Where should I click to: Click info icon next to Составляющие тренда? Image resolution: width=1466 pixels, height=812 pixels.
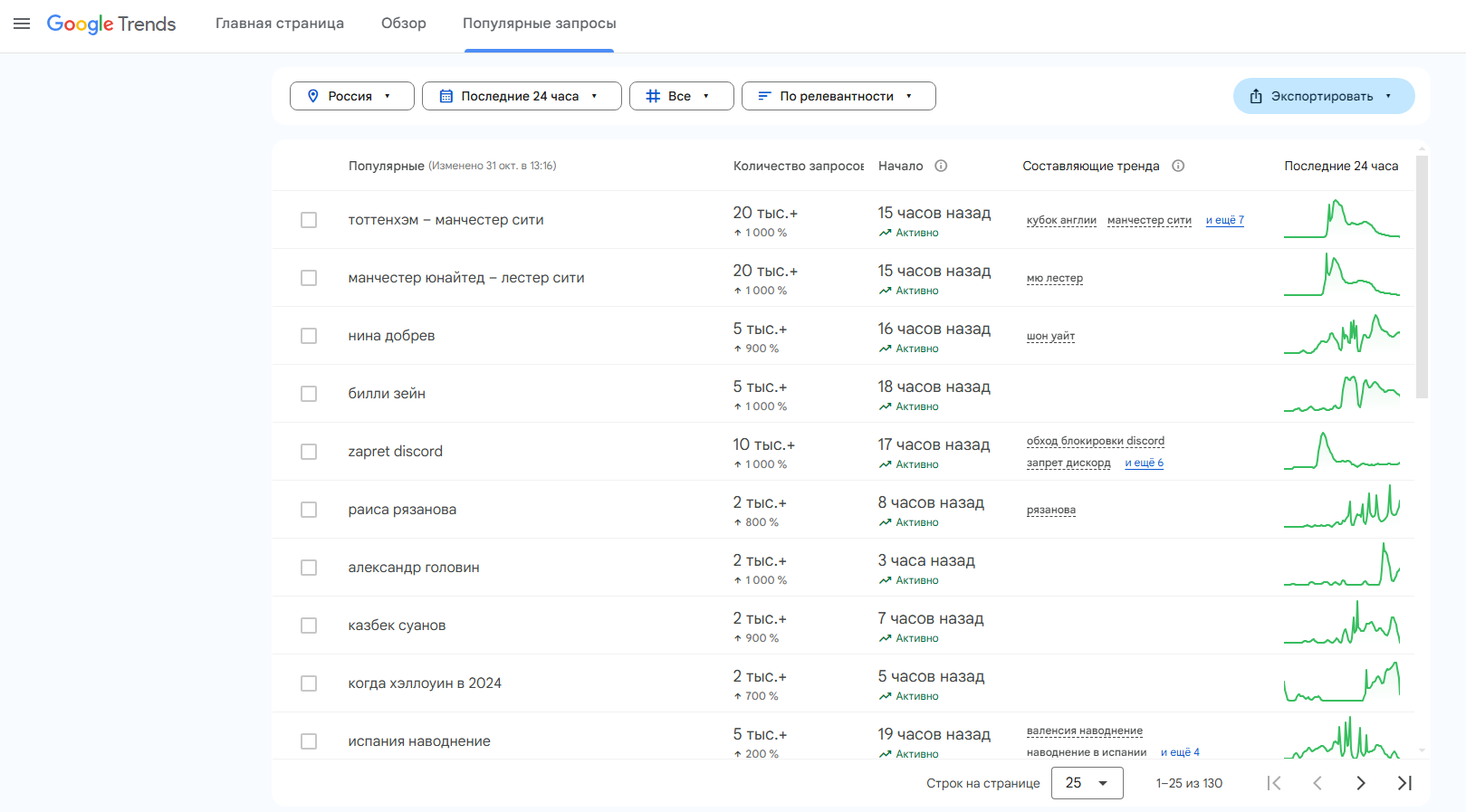1178,166
